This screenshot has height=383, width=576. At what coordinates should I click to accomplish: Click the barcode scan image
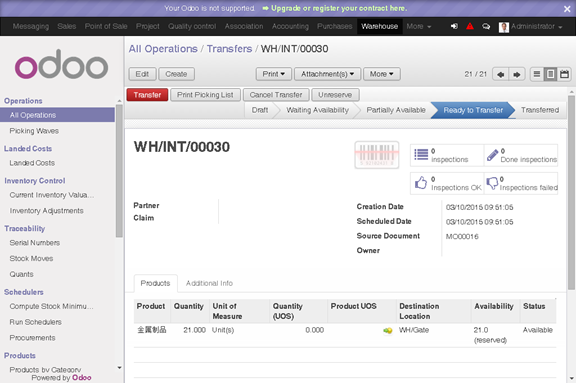tap(377, 155)
